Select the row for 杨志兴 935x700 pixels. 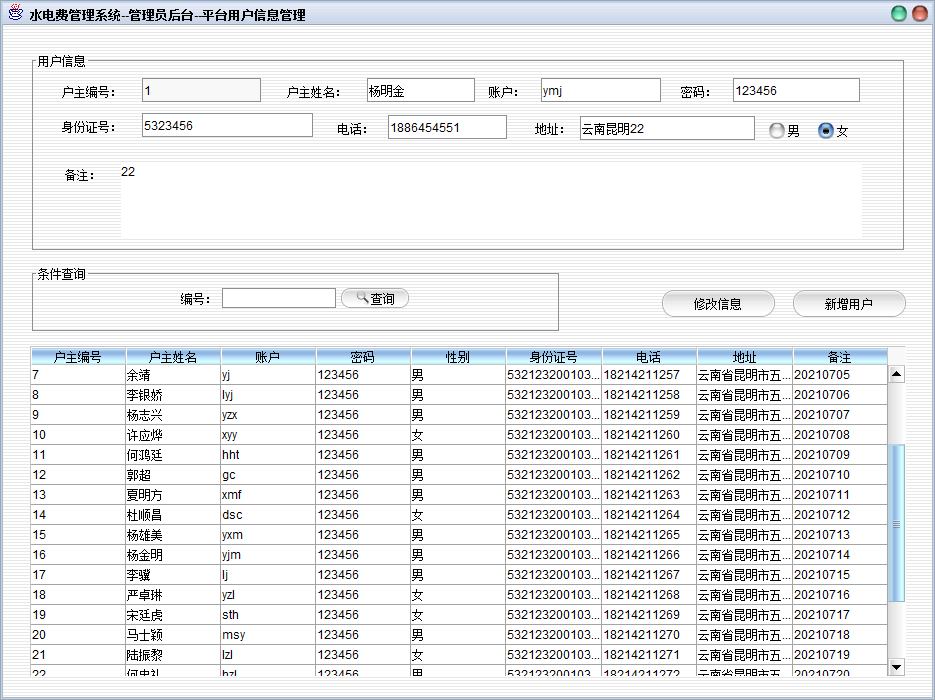(459, 415)
